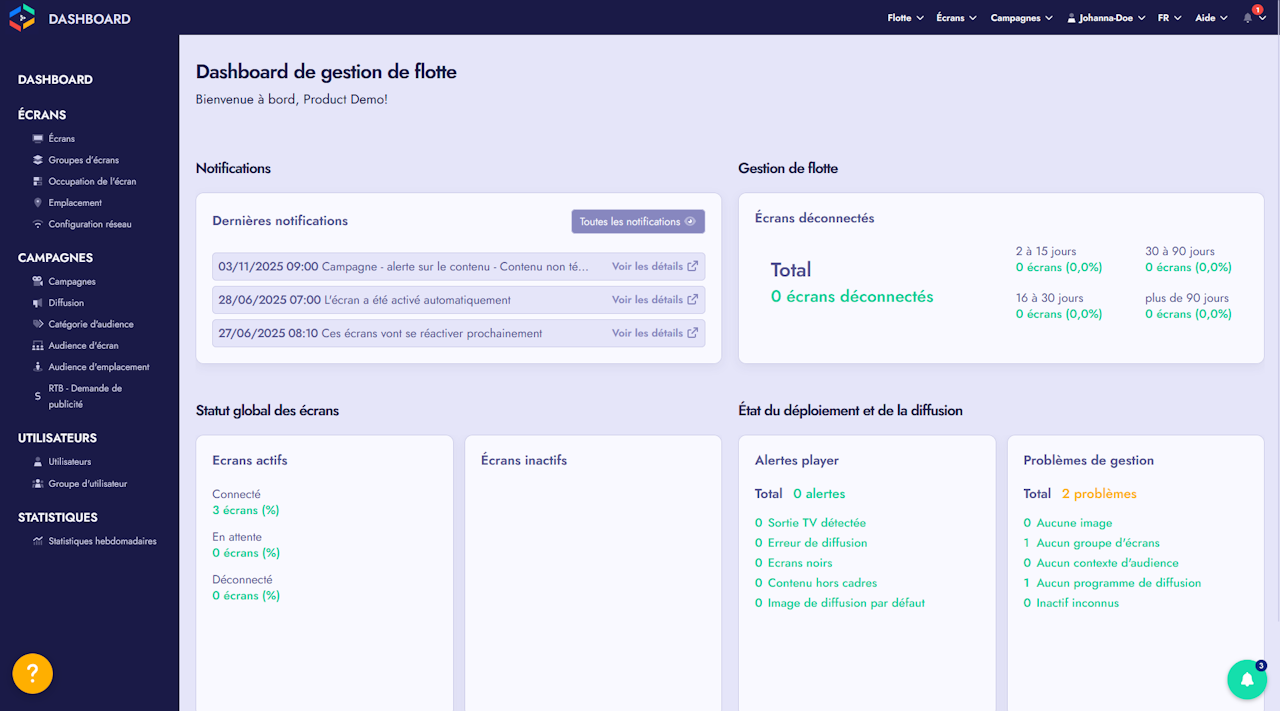Click Inactif inconnus problem row
Viewport: 1280px width, 711px height.
coord(1071,603)
